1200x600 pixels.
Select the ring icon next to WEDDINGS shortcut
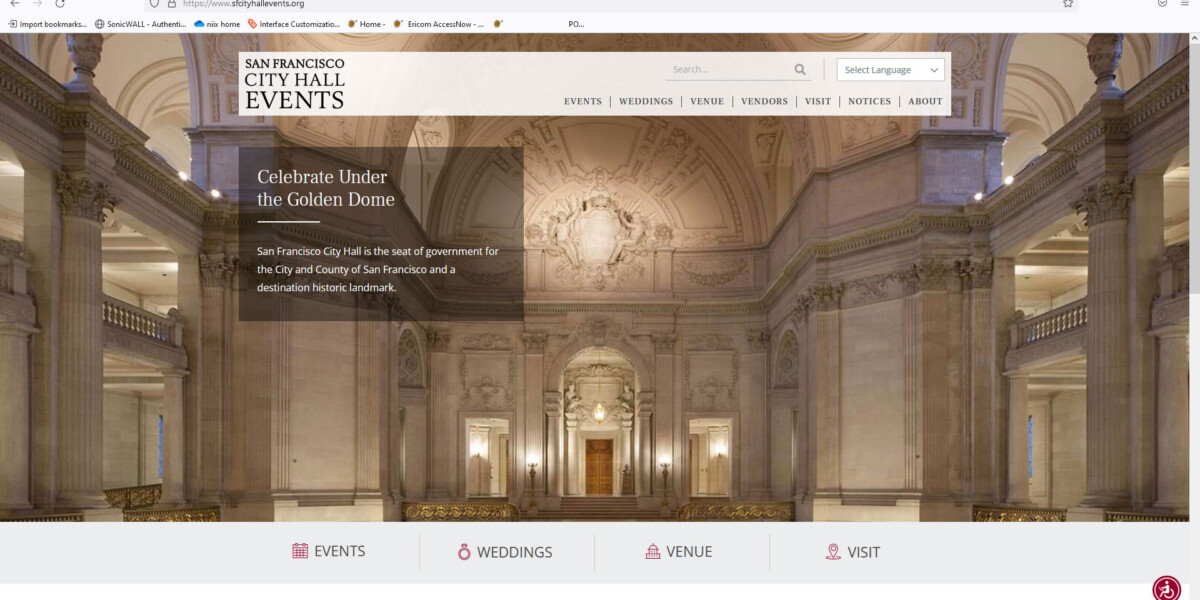click(466, 551)
